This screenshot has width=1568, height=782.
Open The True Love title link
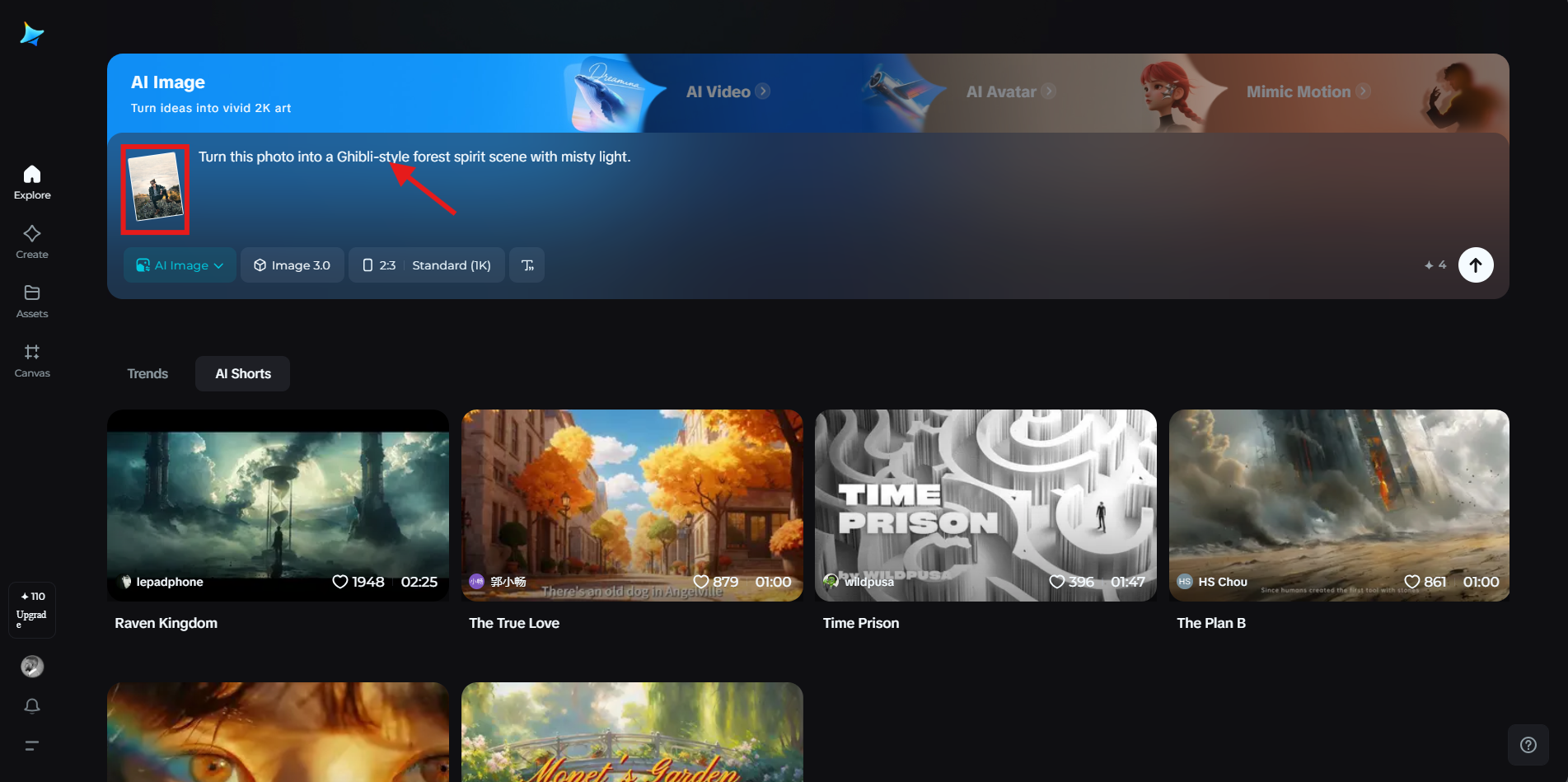click(x=514, y=624)
